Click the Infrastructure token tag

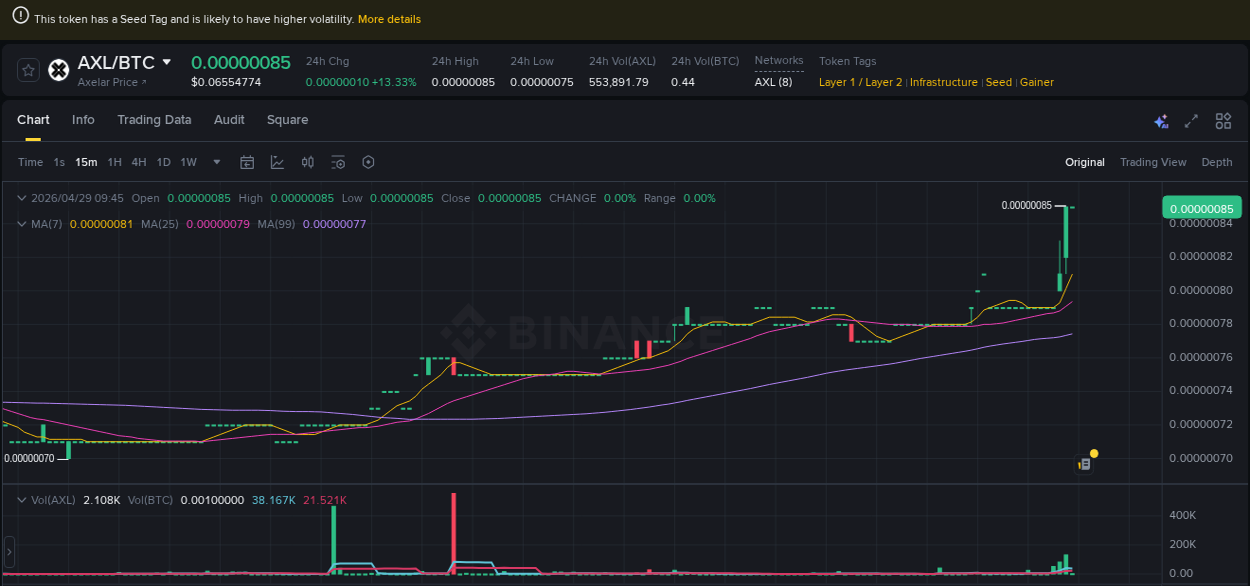(943, 82)
